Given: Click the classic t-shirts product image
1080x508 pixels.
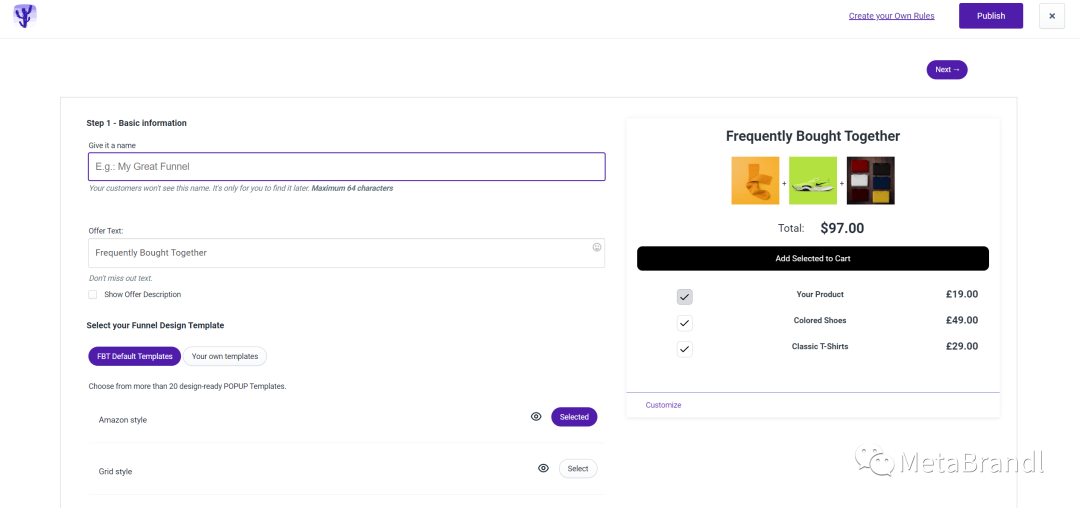Looking at the screenshot, I should click(x=871, y=181).
